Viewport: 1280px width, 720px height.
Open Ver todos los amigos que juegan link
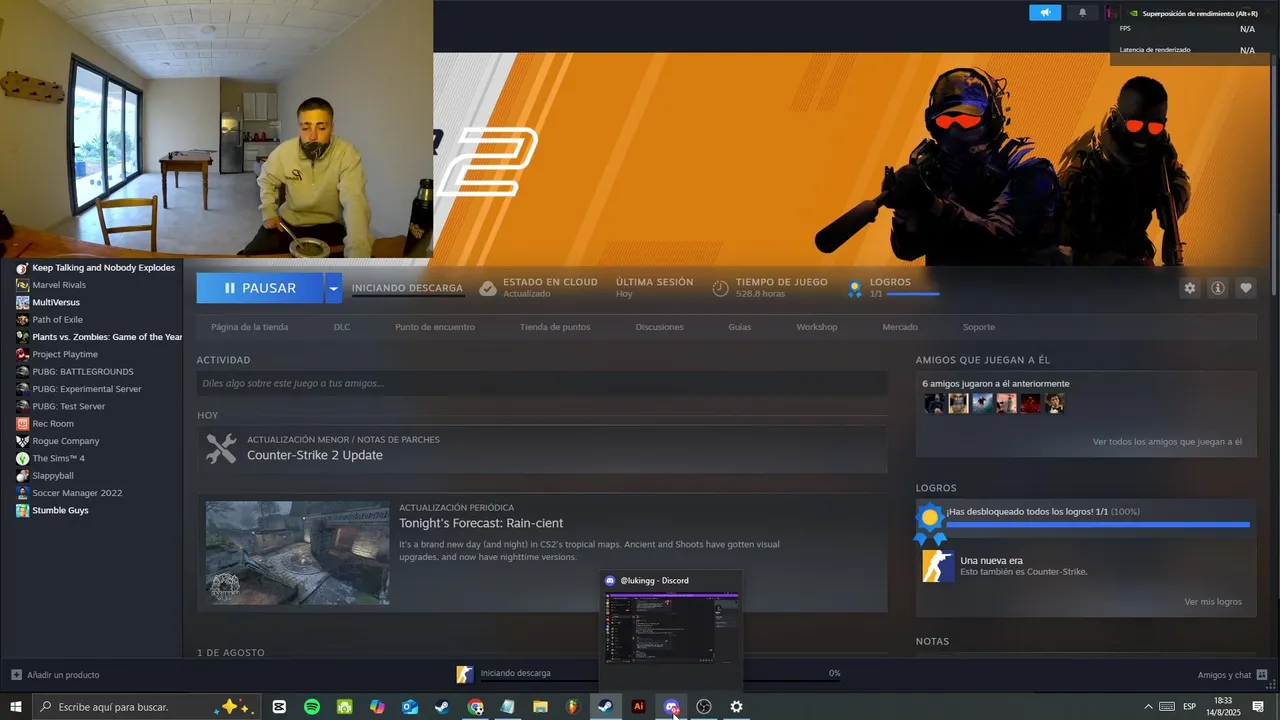tap(1167, 441)
